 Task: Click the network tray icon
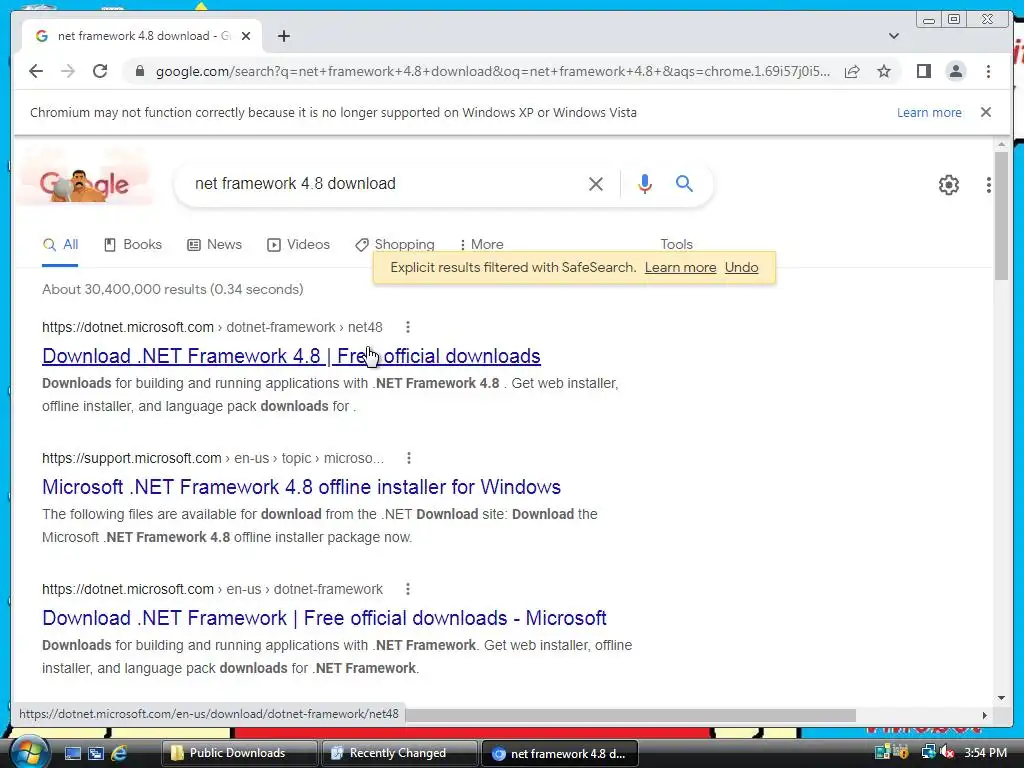(928, 752)
